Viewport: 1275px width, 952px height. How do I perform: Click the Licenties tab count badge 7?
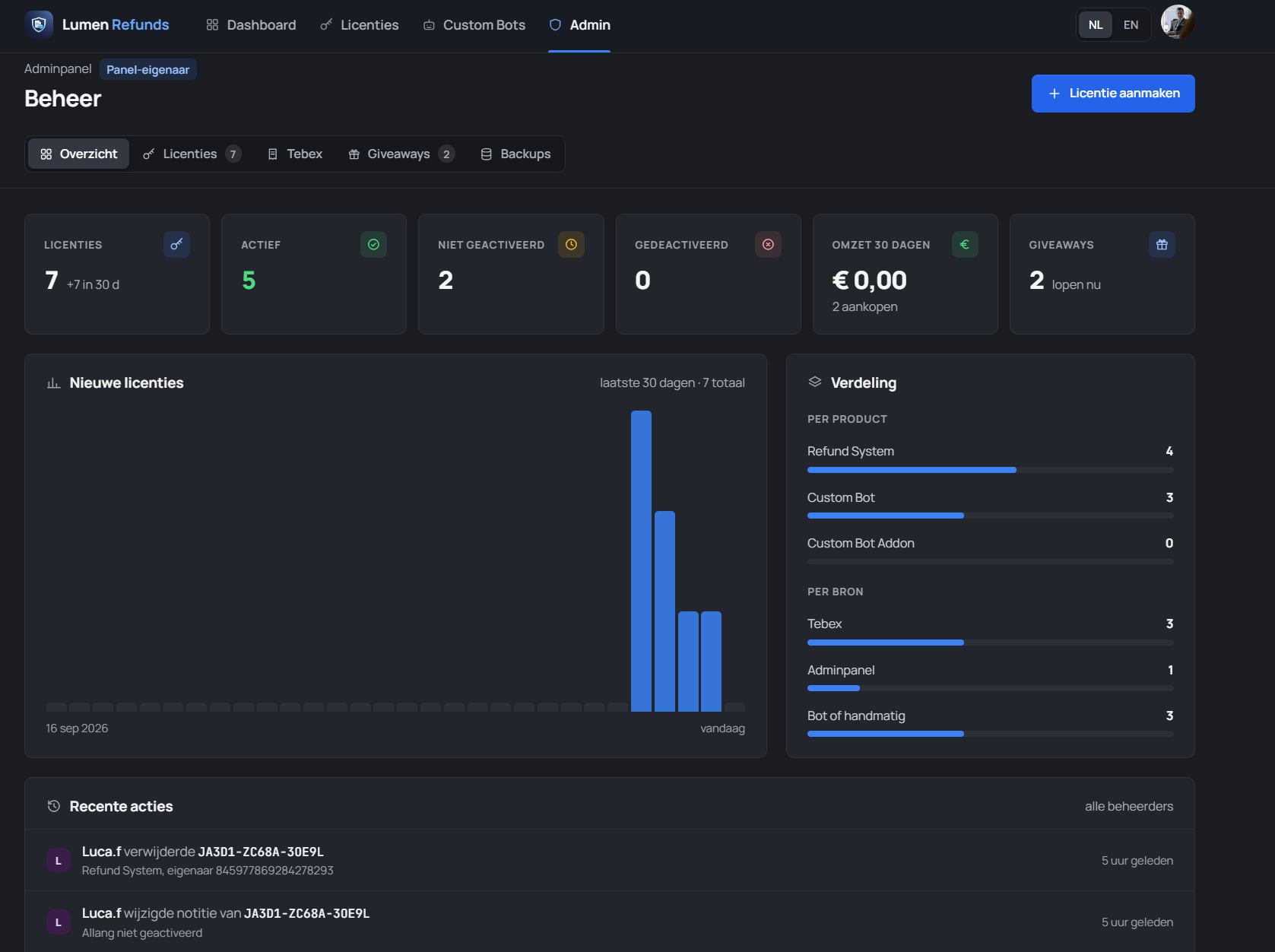tap(233, 154)
